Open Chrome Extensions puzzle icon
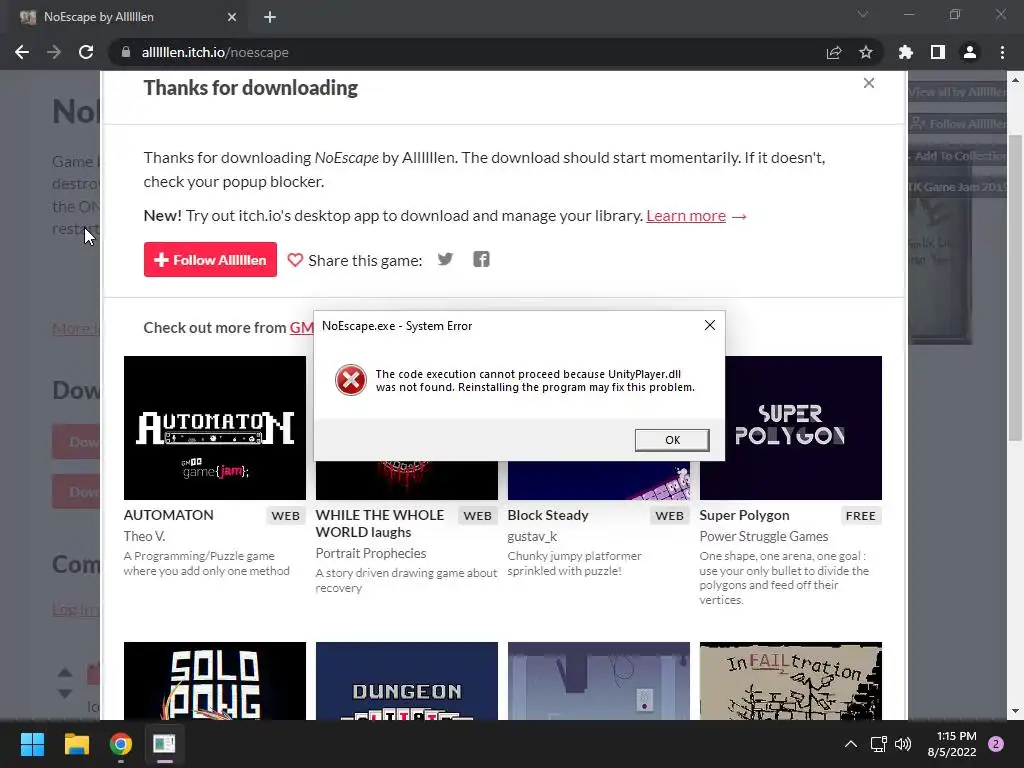Screen dimensions: 1024x768 906,52
